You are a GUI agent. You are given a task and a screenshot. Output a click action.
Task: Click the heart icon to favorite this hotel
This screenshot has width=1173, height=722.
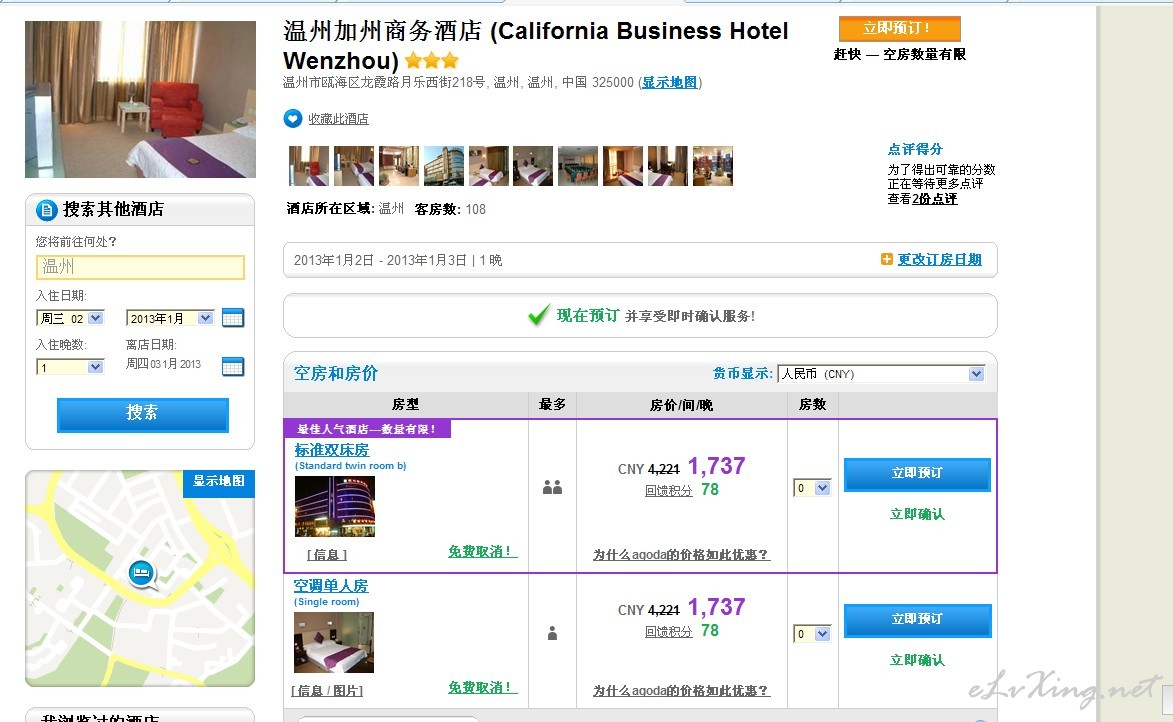[x=293, y=118]
